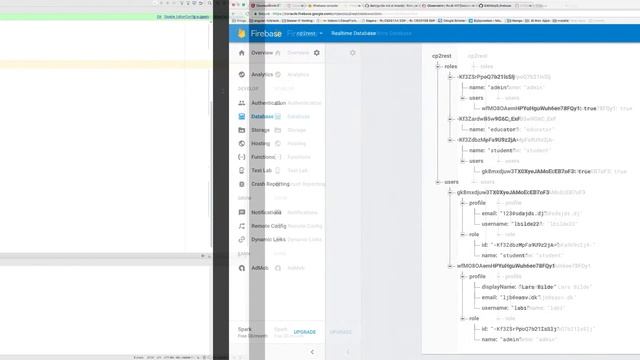
Task: Click the Notifications message icon
Action: click(x=242, y=212)
